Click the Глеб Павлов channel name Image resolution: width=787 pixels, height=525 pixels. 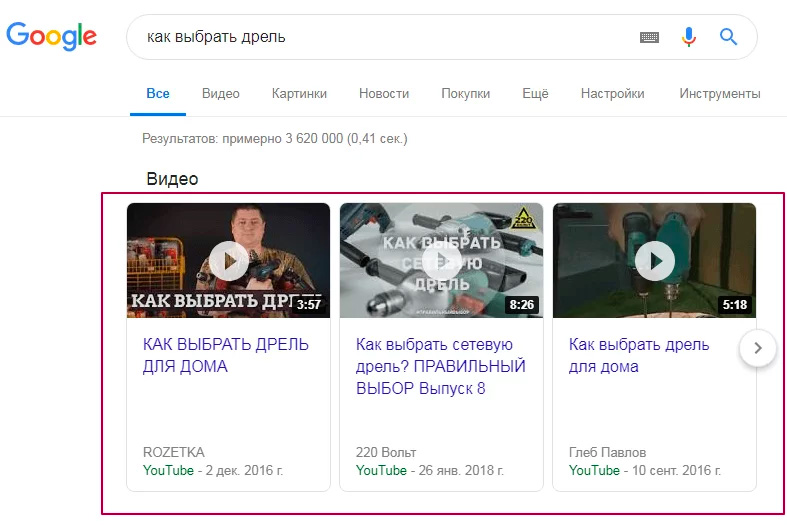pyautogui.click(x=607, y=452)
